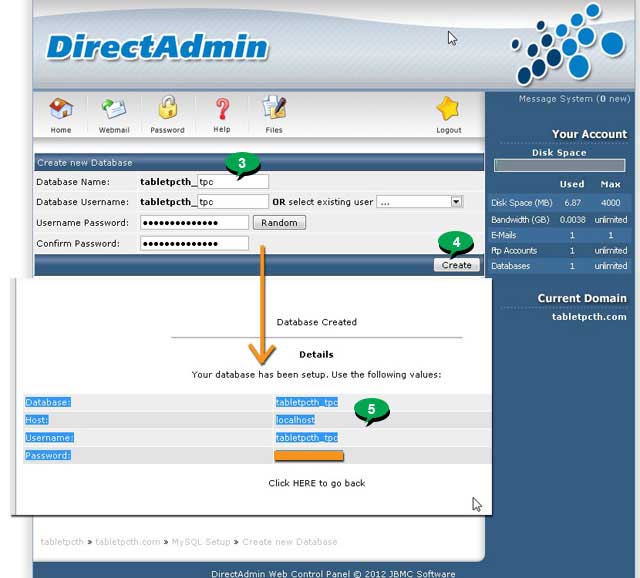The height and width of the screenshot is (578, 640).
Task: Click into the Username Password field
Action: [194, 223]
